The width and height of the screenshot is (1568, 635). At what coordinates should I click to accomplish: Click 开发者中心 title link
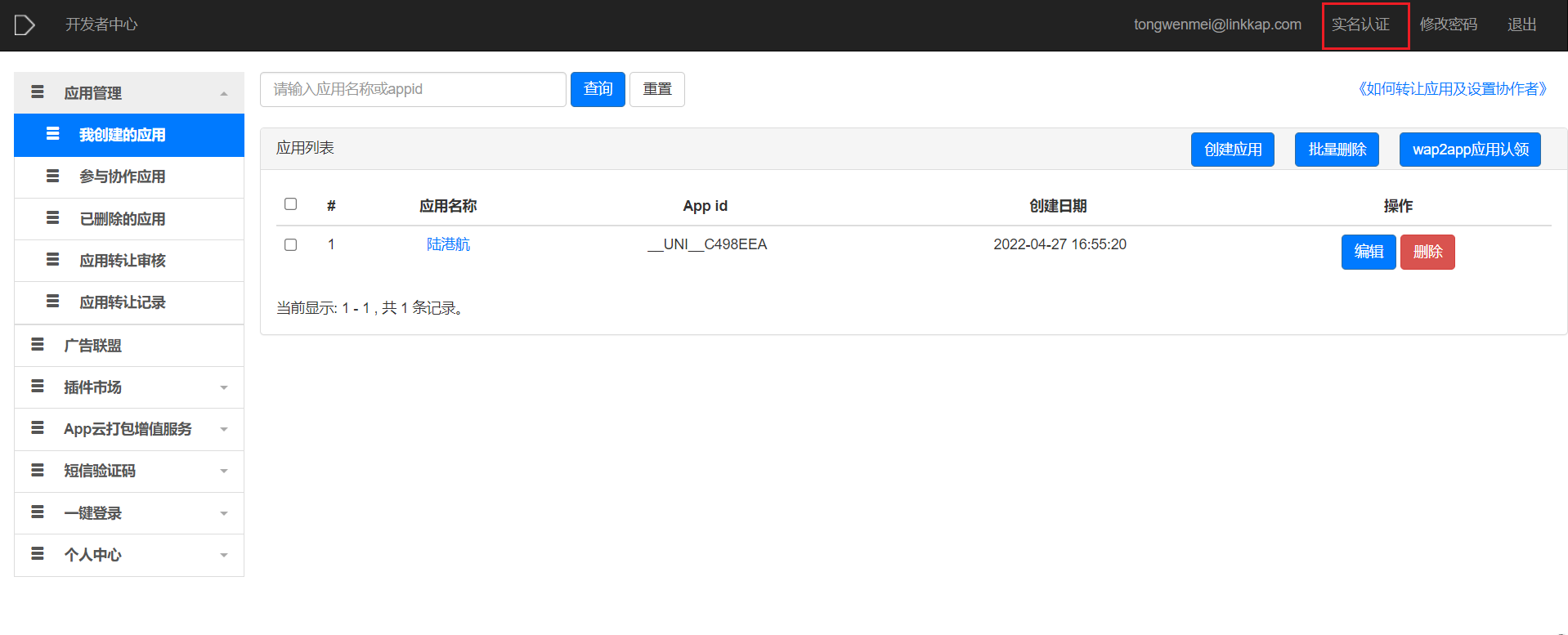(101, 25)
